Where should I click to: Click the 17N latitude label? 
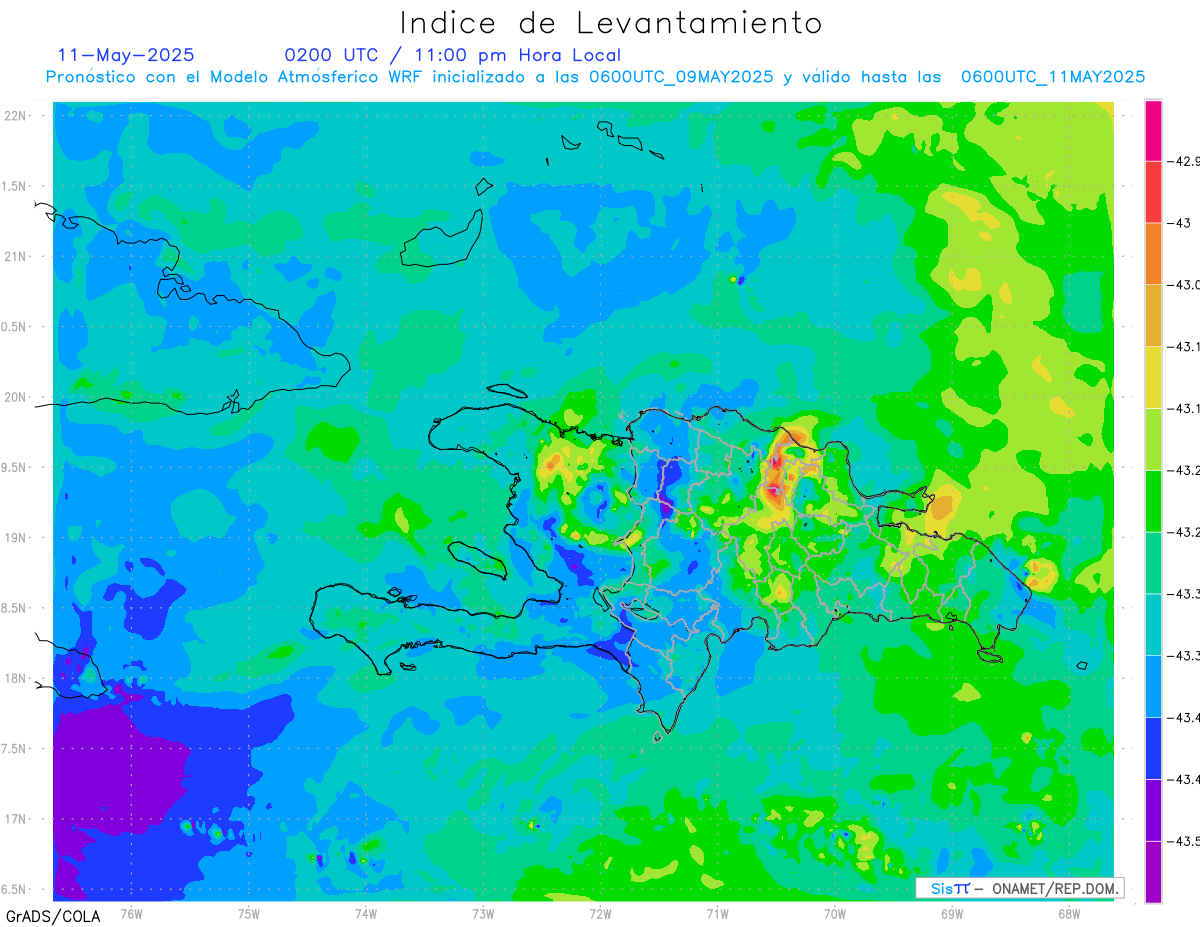(x=15, y=819)
